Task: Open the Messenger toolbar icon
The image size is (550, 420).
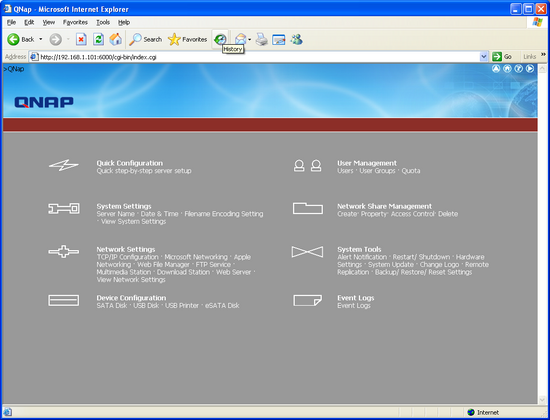Action: [296, 39]
